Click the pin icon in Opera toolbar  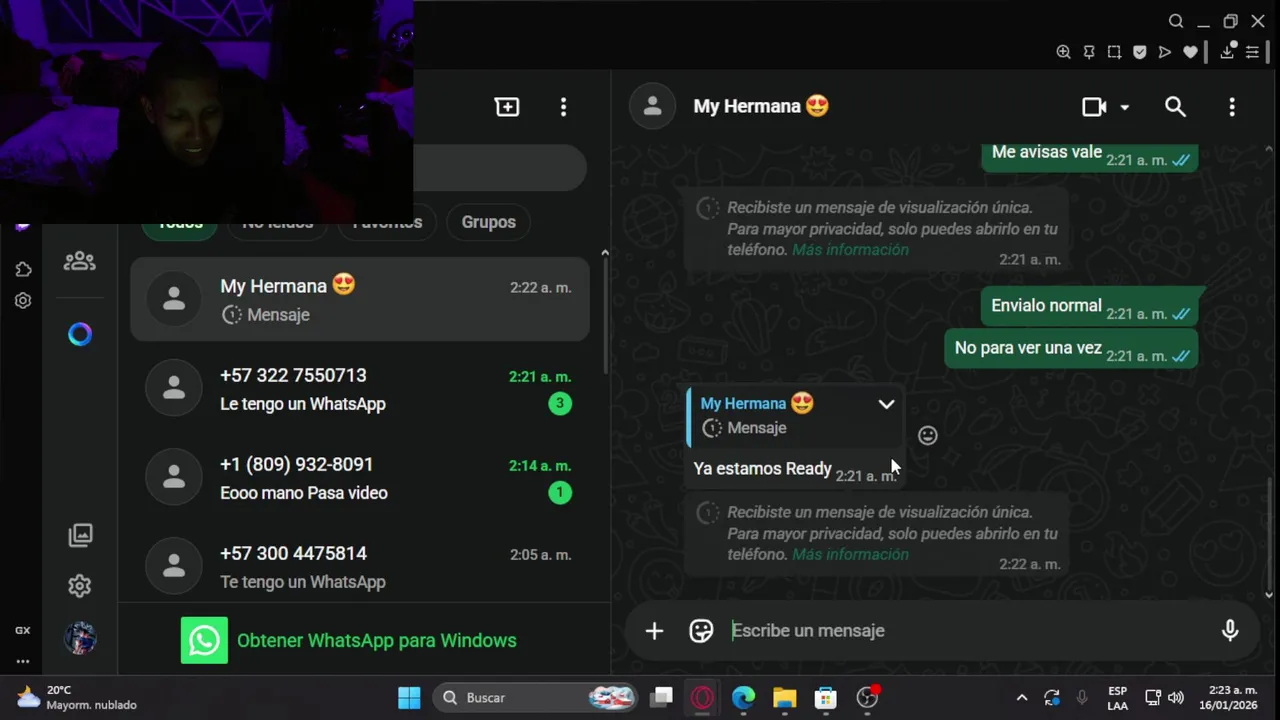[x=1089, y=52]
